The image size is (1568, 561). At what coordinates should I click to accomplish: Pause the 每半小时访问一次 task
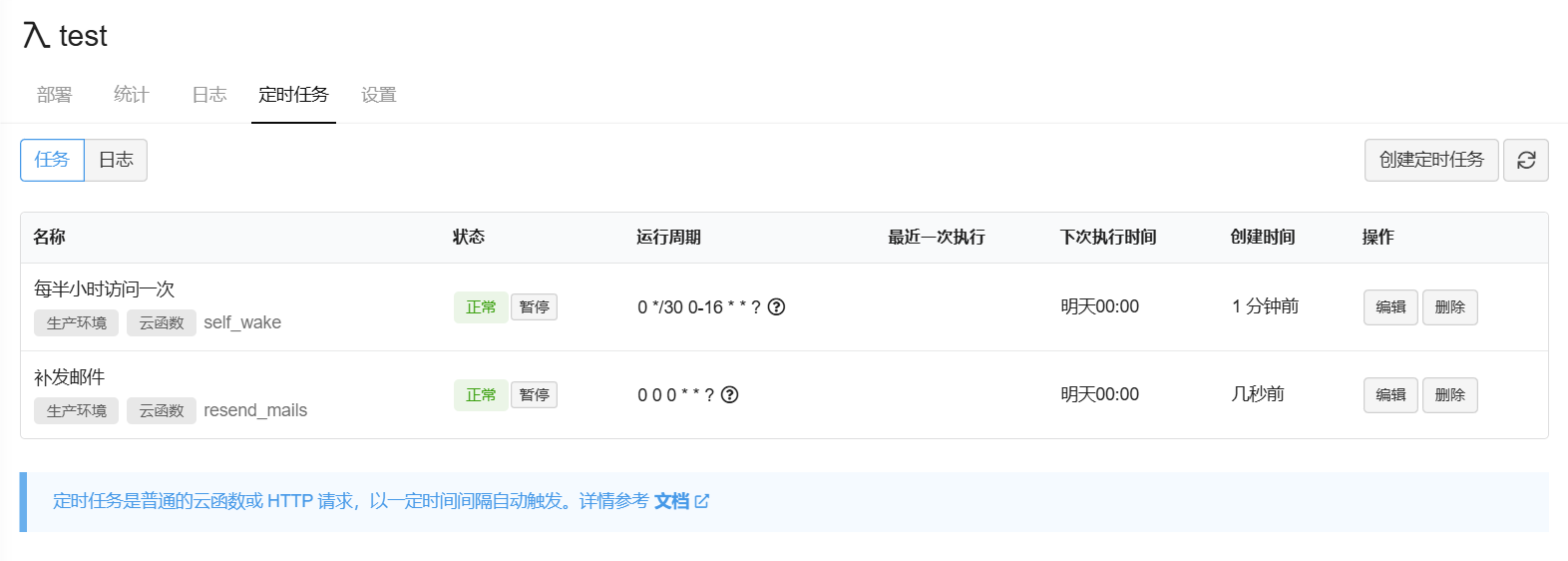click(534, 306)
